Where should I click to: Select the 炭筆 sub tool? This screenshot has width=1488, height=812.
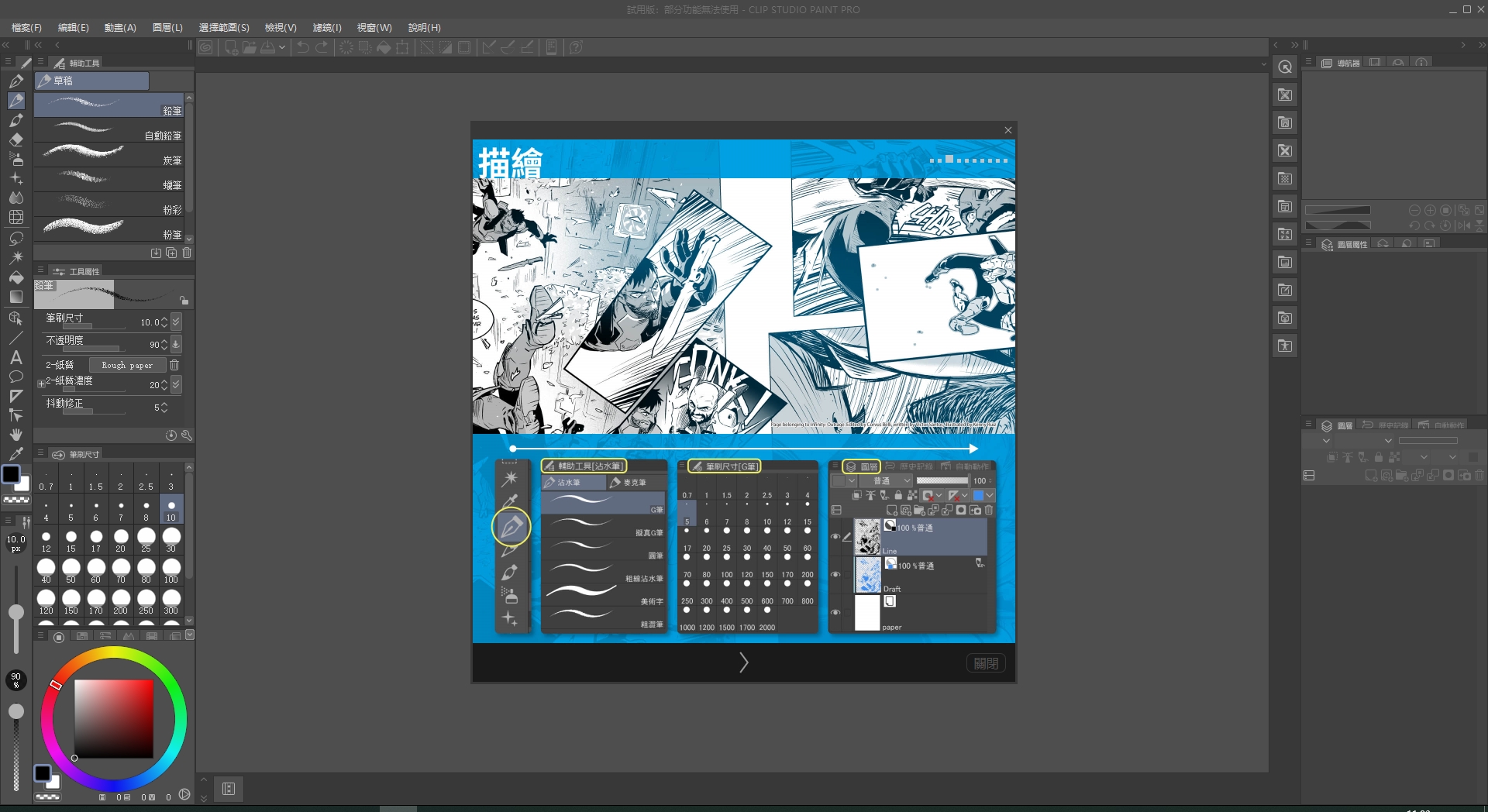click(108, 155)
